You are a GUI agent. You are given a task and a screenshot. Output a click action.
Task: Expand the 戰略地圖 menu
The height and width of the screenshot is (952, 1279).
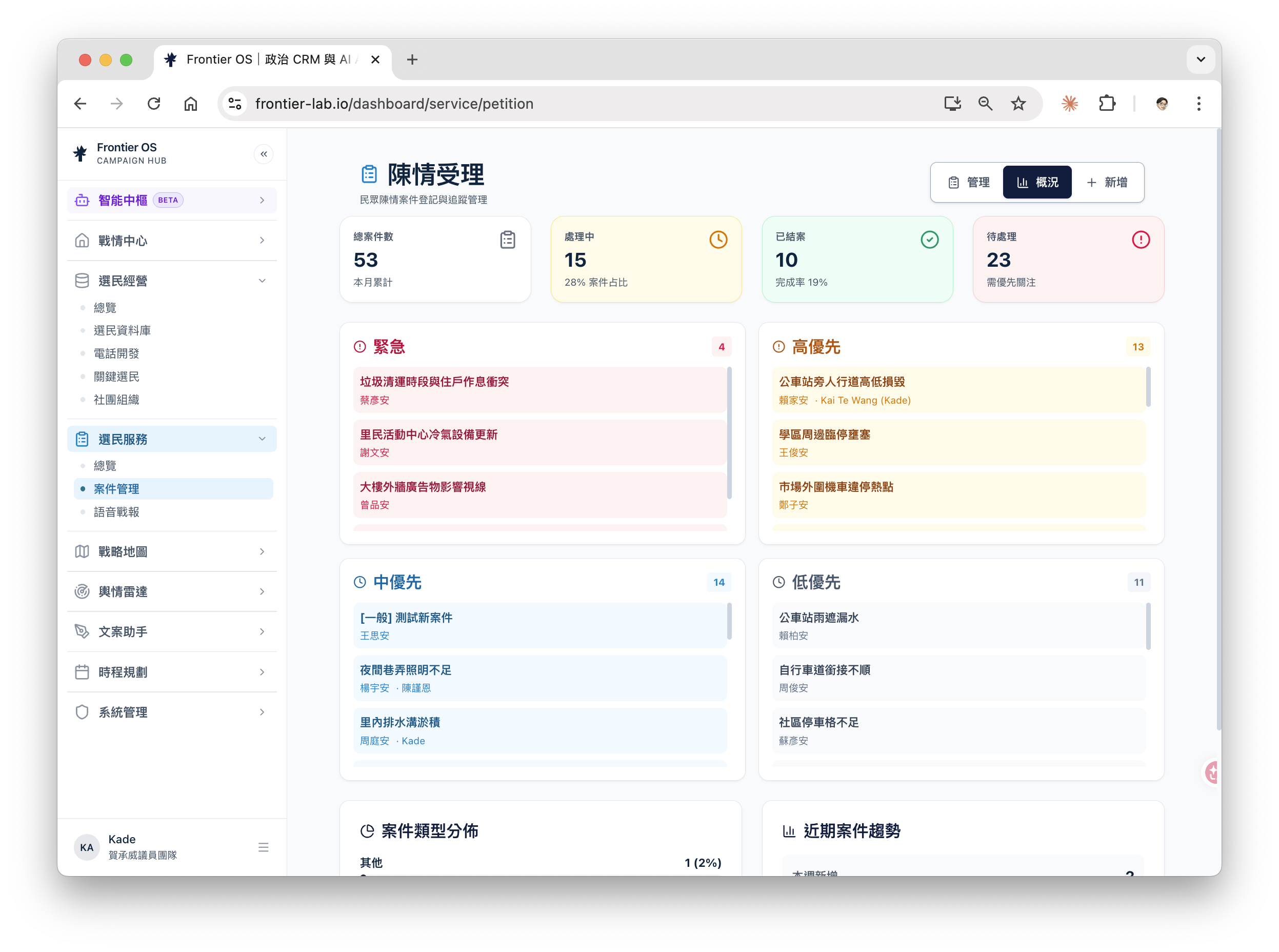coord(172,551)
